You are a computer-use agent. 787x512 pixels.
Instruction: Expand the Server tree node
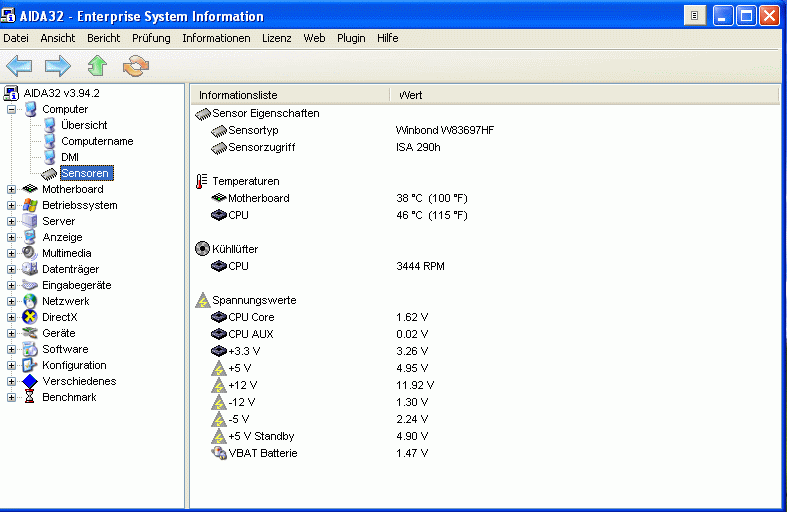pos(12,221)
